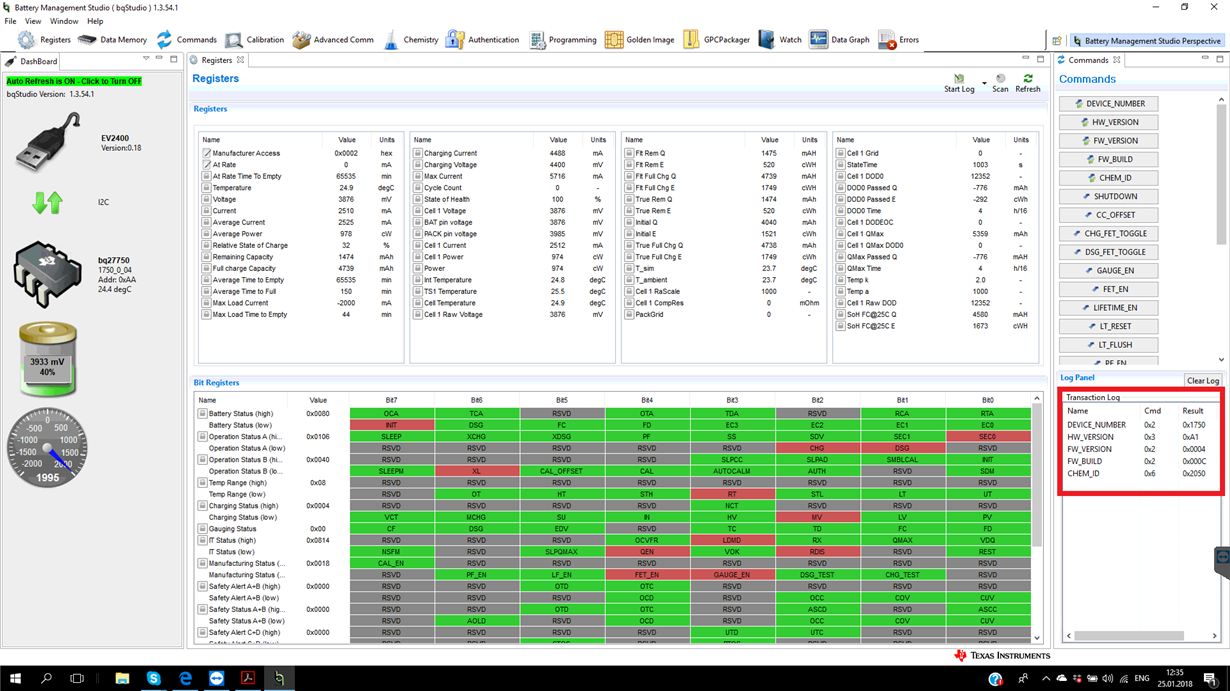Toggle lock icon beside Charging Current

tap(418, 153)
